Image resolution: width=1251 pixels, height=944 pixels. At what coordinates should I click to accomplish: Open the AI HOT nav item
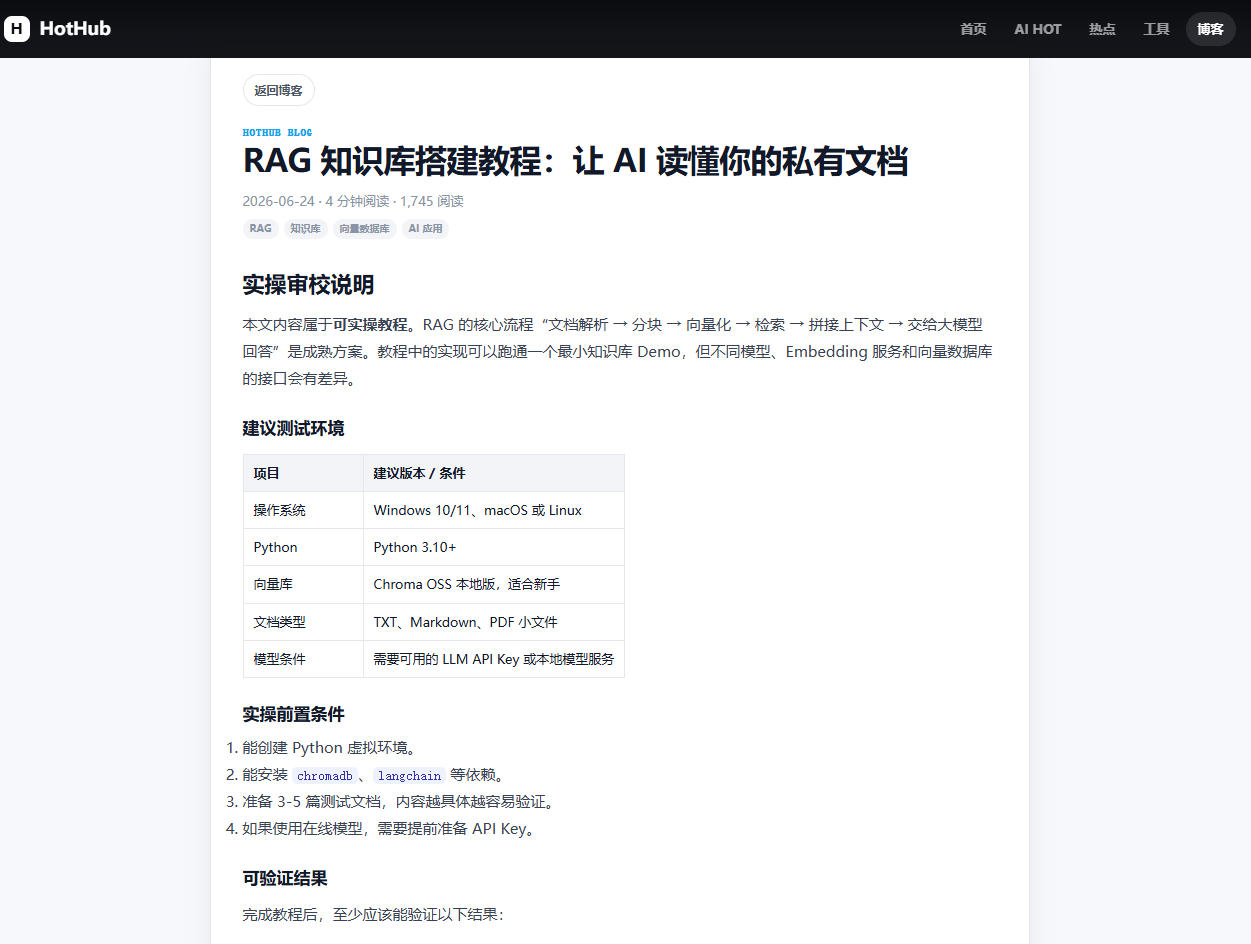point(1037,29)
